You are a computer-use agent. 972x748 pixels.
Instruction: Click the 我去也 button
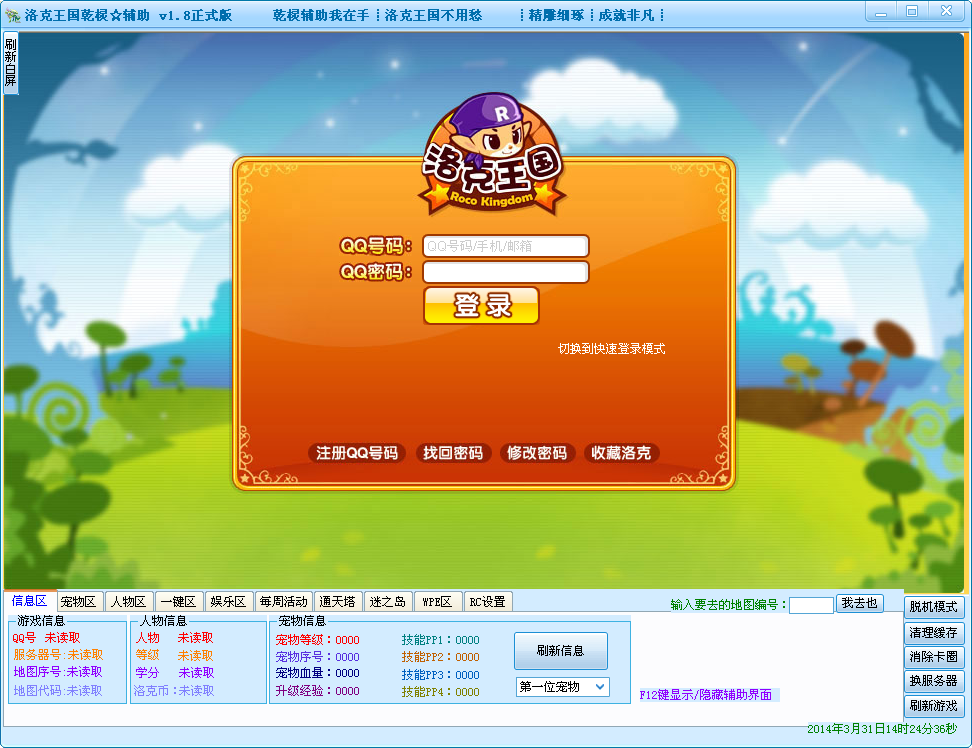(x=859, y=603)
